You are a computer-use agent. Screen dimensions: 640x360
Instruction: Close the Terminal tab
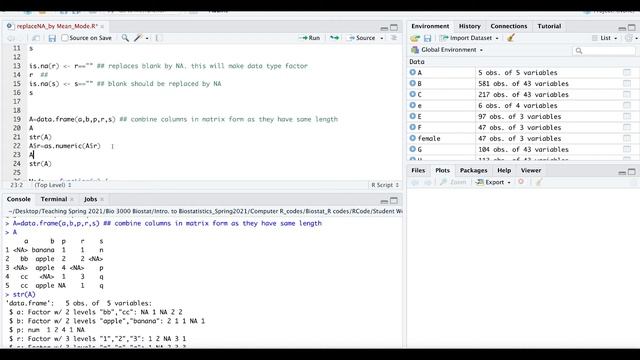72,200
